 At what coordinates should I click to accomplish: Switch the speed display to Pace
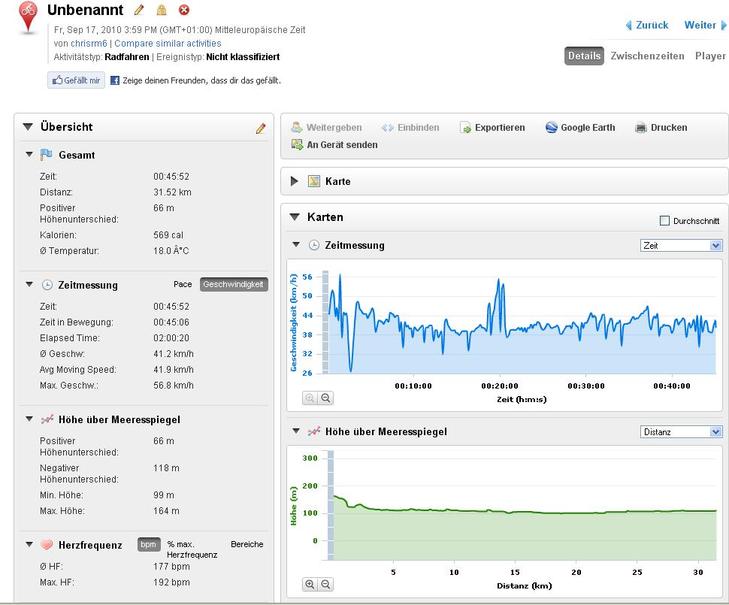pos(183,285)
